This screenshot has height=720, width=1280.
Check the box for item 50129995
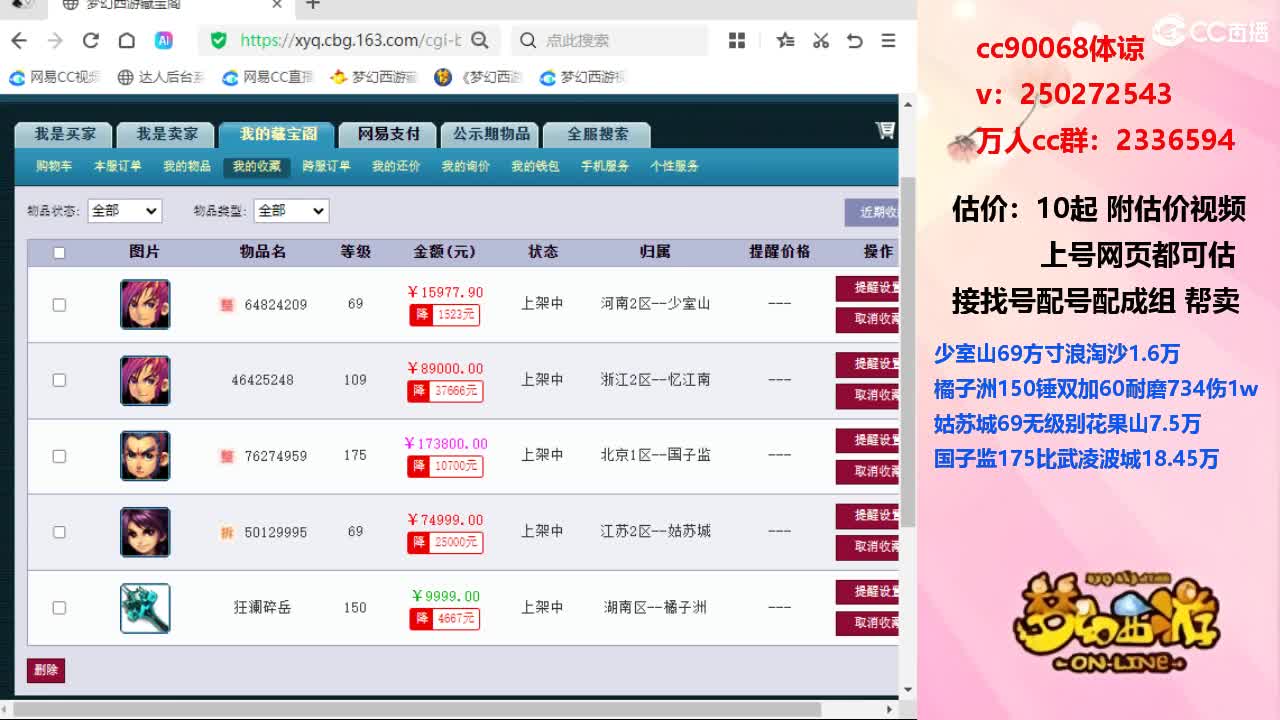click(x=59, y=532)
